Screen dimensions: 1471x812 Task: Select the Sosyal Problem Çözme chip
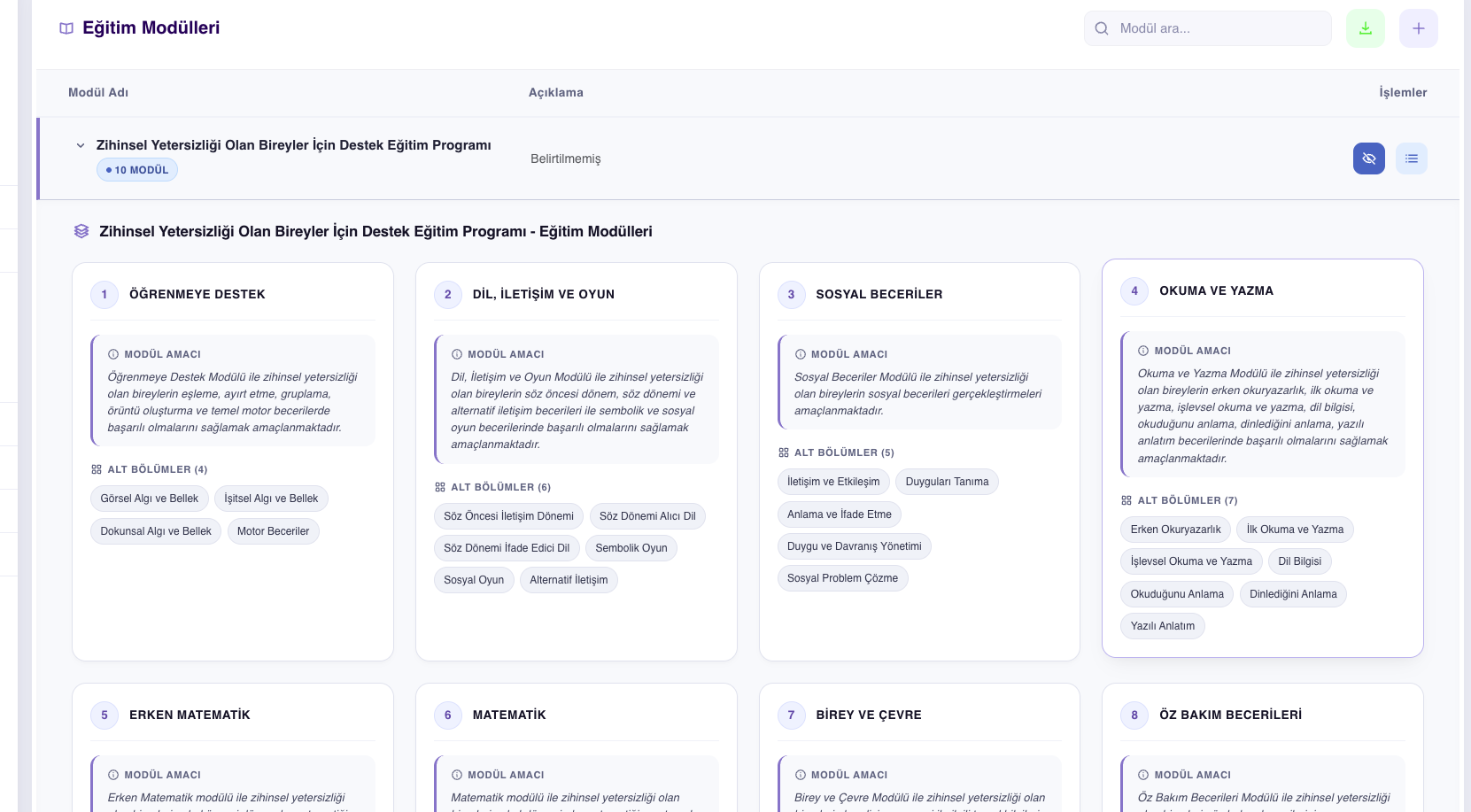tap(843, 578)
